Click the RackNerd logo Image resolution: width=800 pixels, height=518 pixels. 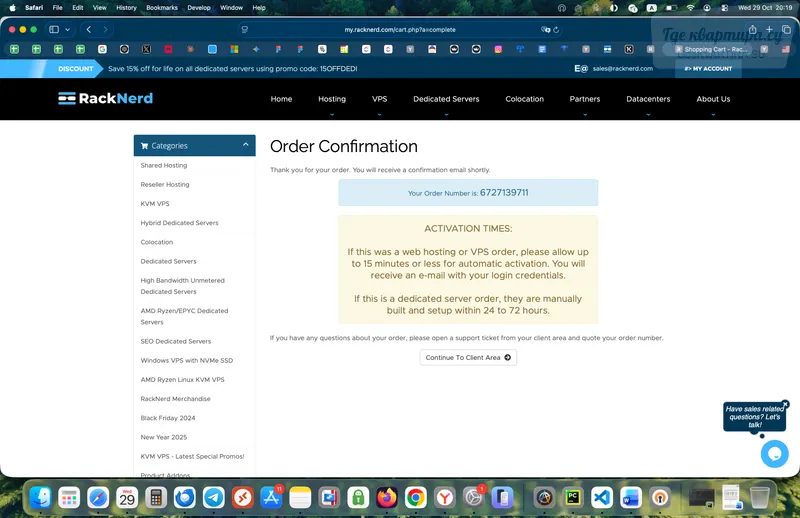(x=106, y=98)
